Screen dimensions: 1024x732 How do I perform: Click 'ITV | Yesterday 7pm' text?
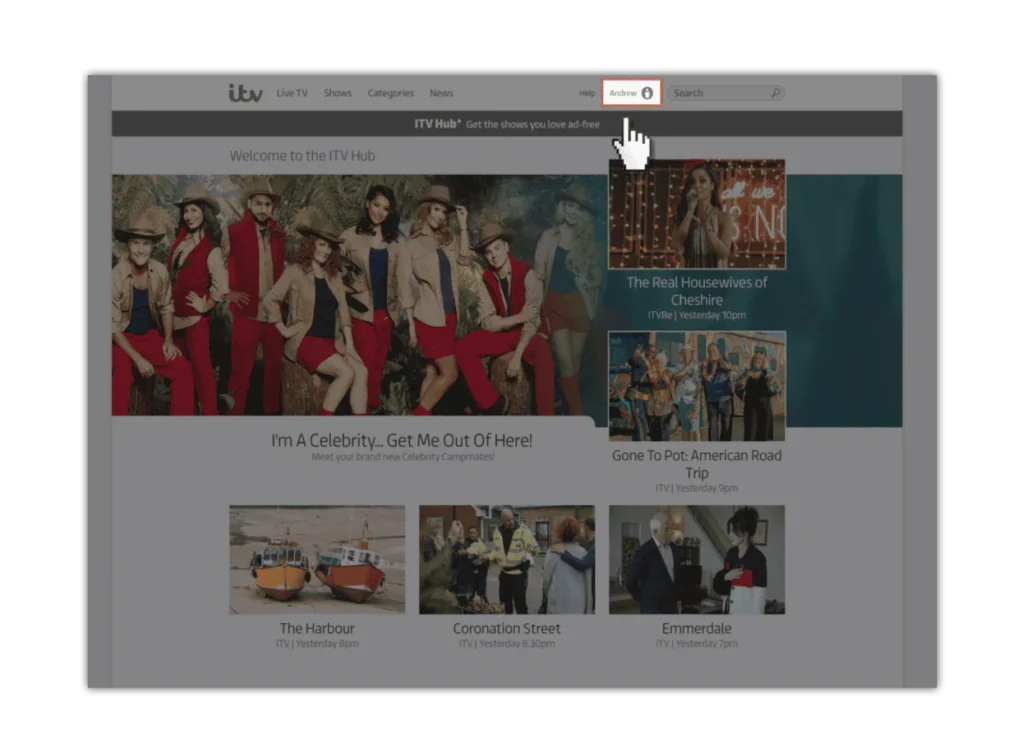(x=697, y=643)
